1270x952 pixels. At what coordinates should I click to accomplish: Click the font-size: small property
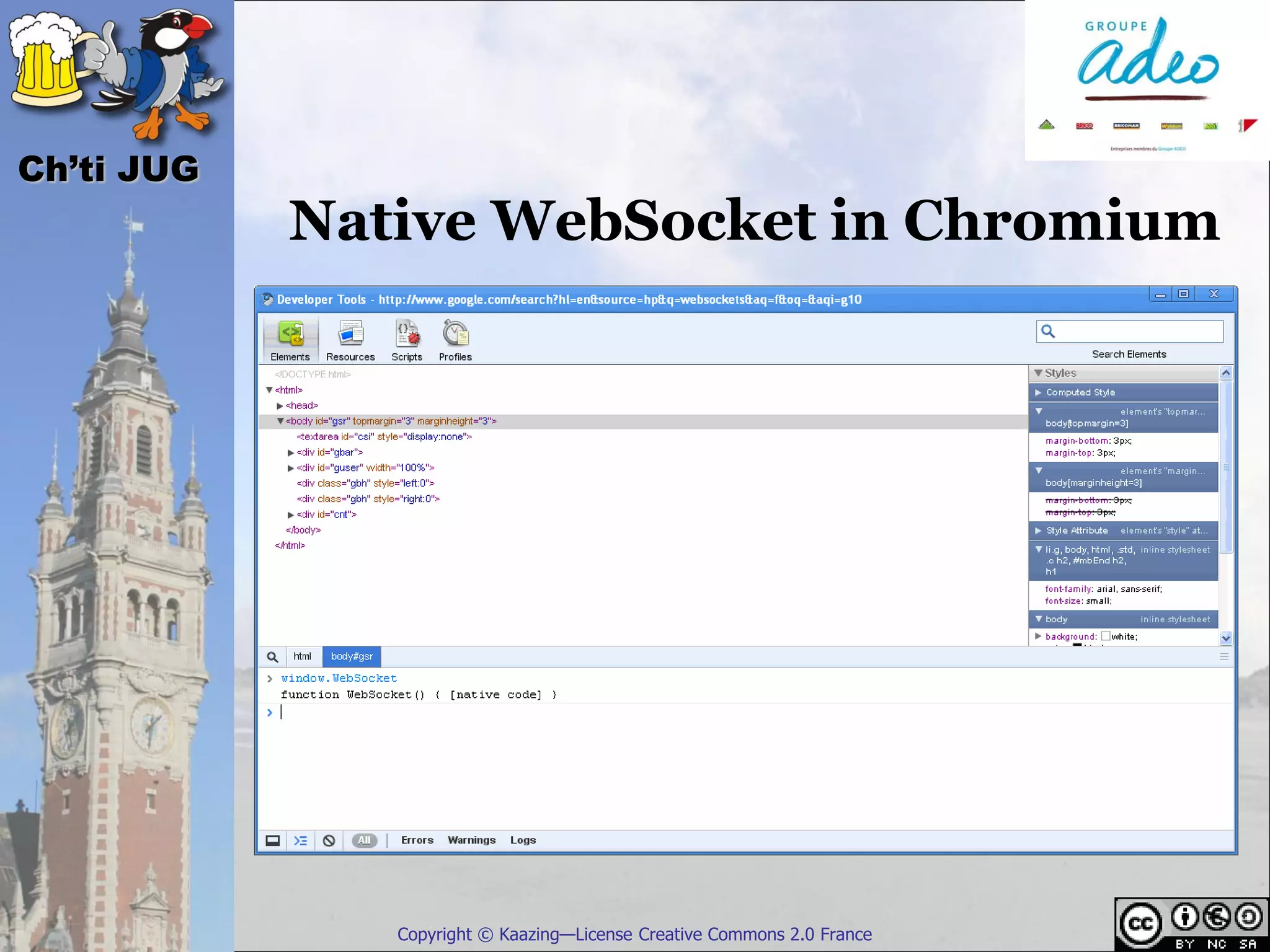(1078, 601)
